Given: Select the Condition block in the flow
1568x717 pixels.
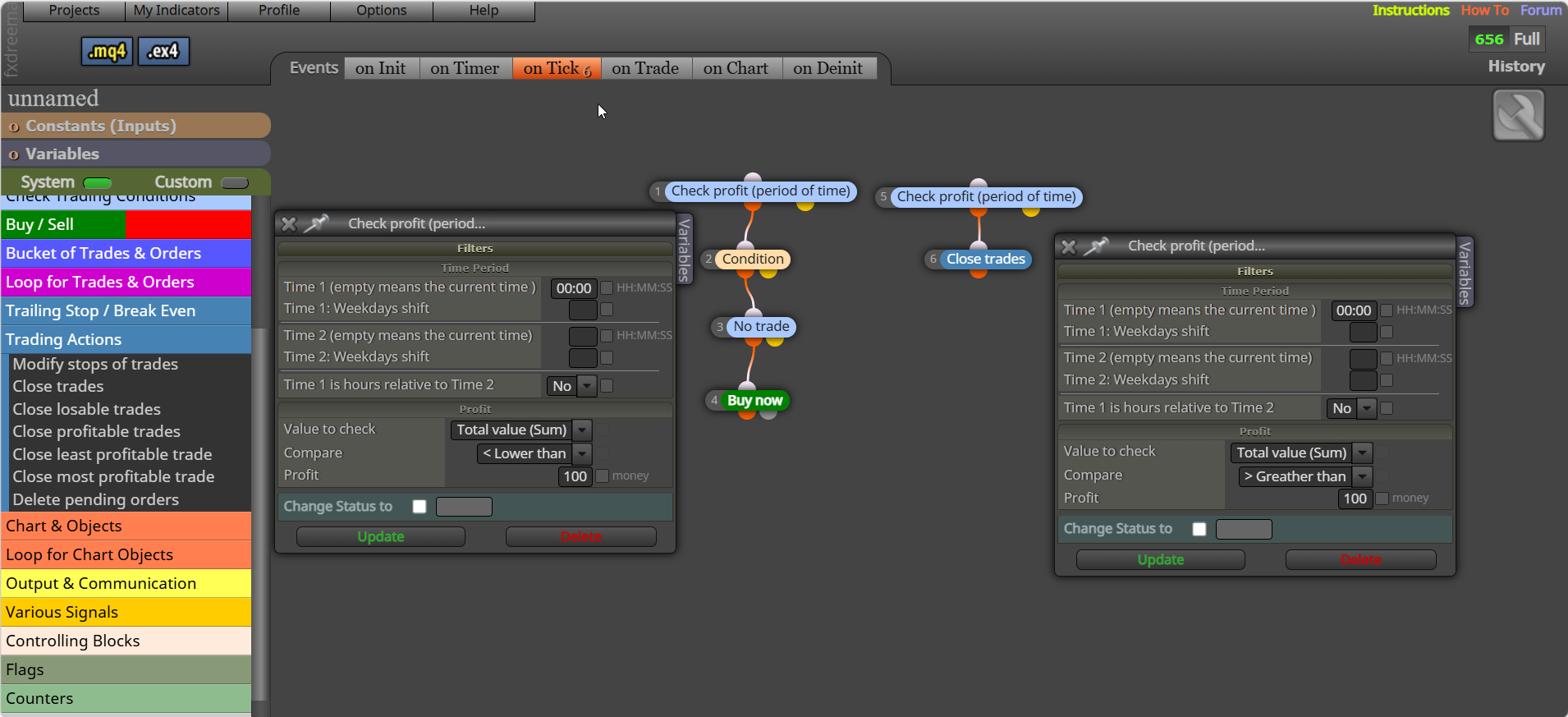Looking at the screenshot, I should coord(753,260).
